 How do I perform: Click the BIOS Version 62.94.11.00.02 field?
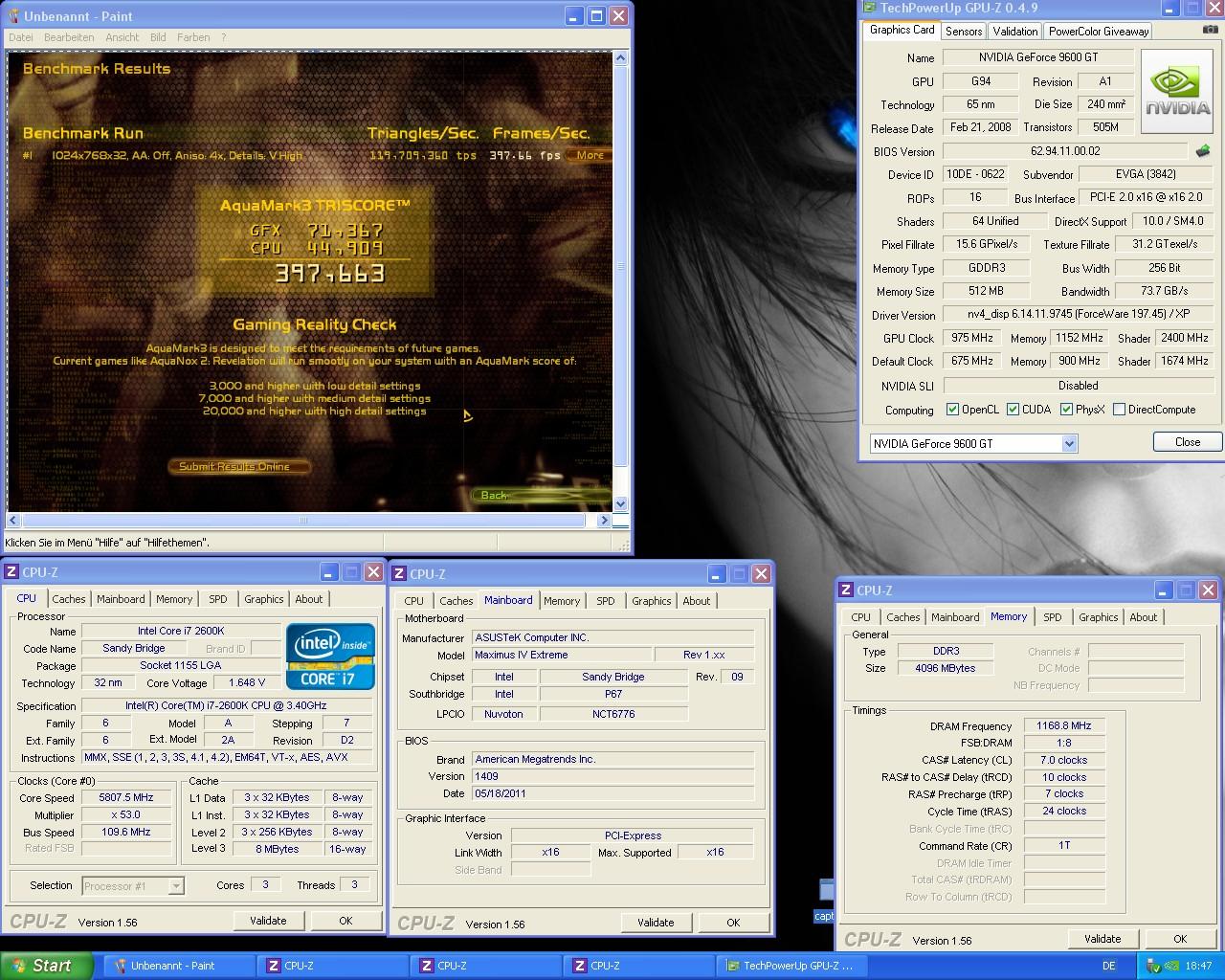(x=1066, y=151)
